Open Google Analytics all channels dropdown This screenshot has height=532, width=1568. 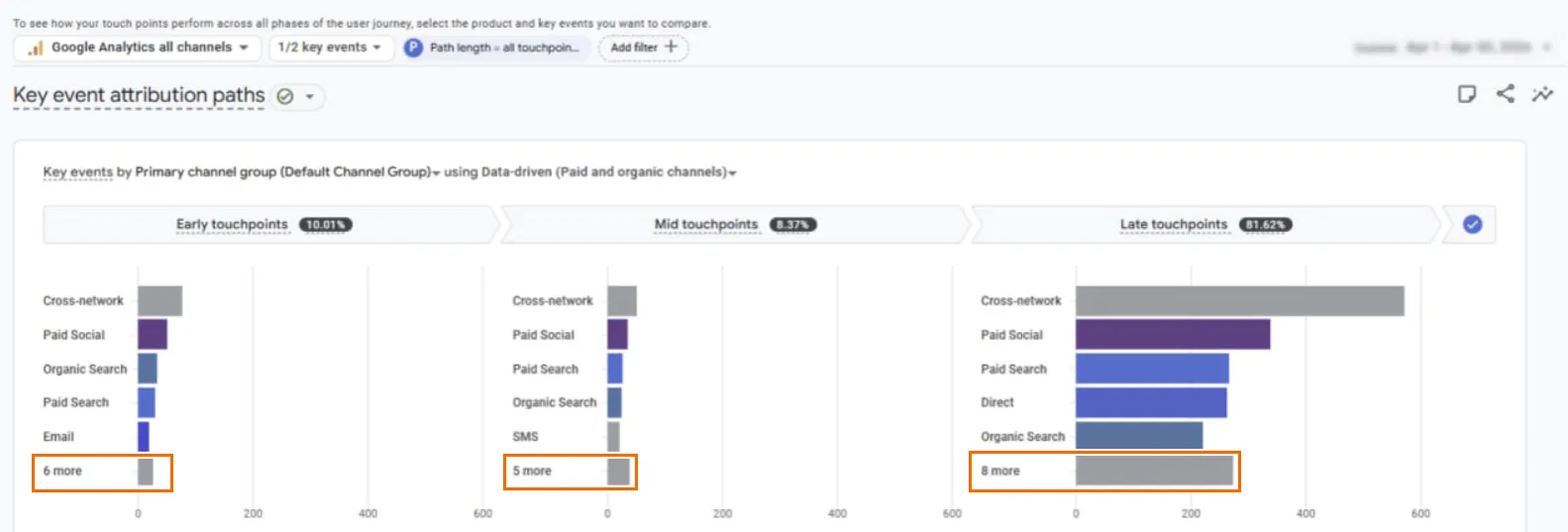click(138, 48)
